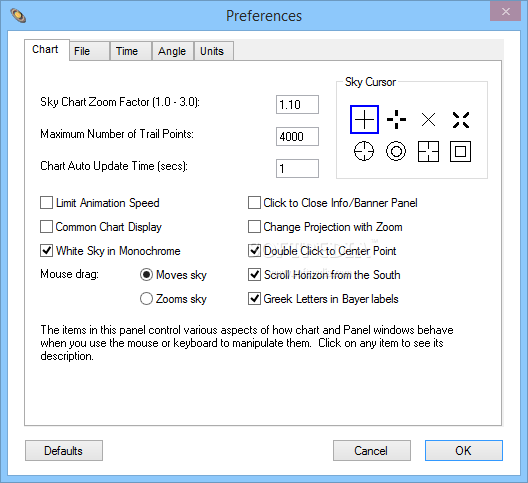Click the Cancel button
528x483 pixels.
tap(372, 451)
